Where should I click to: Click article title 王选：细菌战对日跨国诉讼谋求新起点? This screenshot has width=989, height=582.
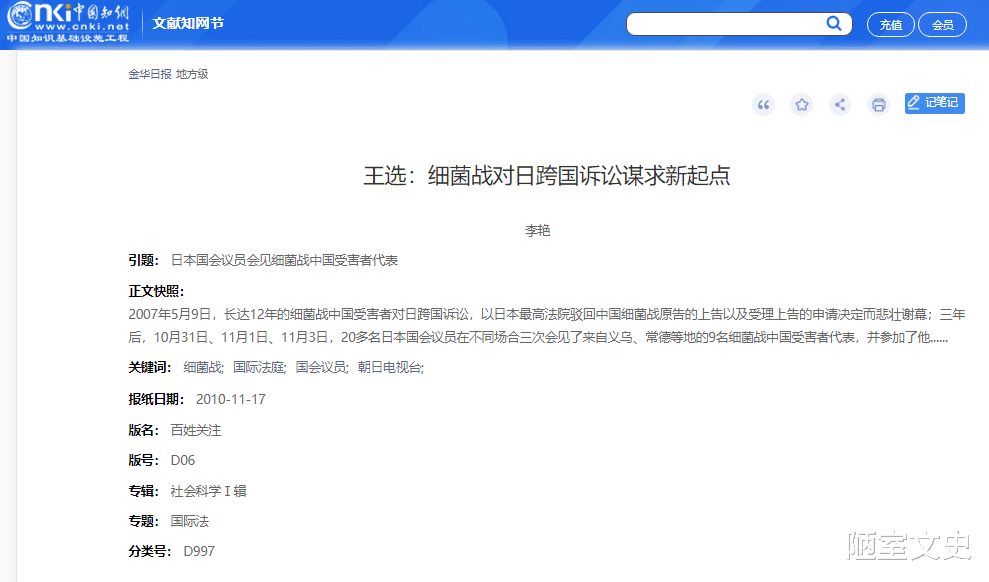[x=547, y=176]
